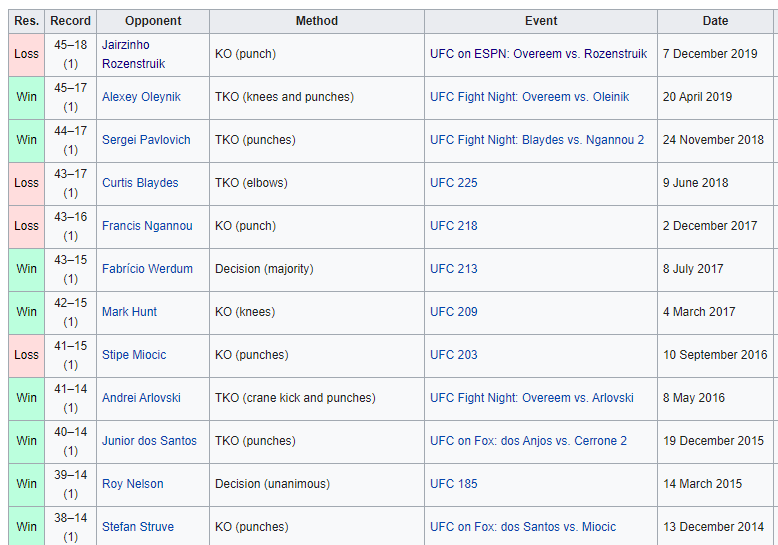Open UFC on Fox: dos Anjos vs. Cerrone 2
The height and width of the screenshot is (545, 778).
[x=528, y=441]
